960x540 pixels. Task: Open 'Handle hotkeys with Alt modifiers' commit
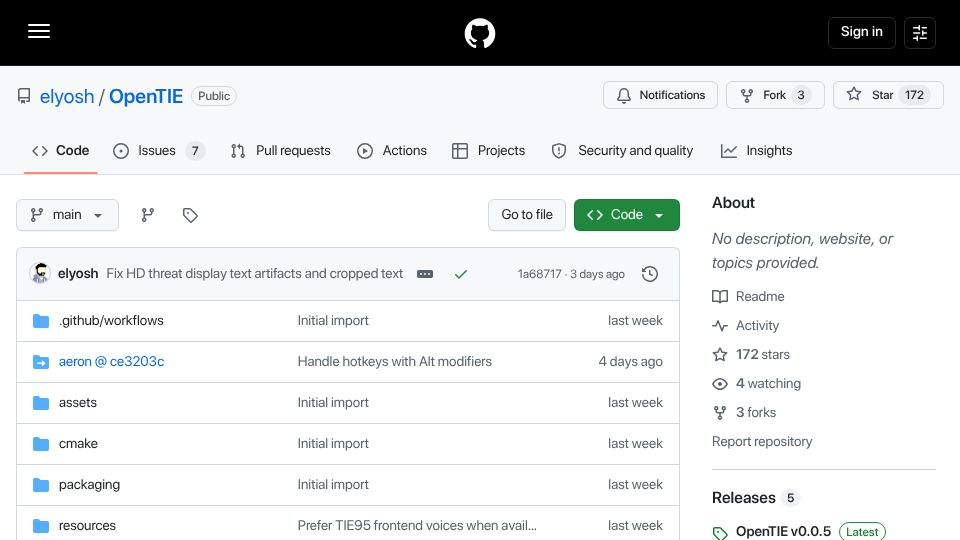tap(394, 361)
